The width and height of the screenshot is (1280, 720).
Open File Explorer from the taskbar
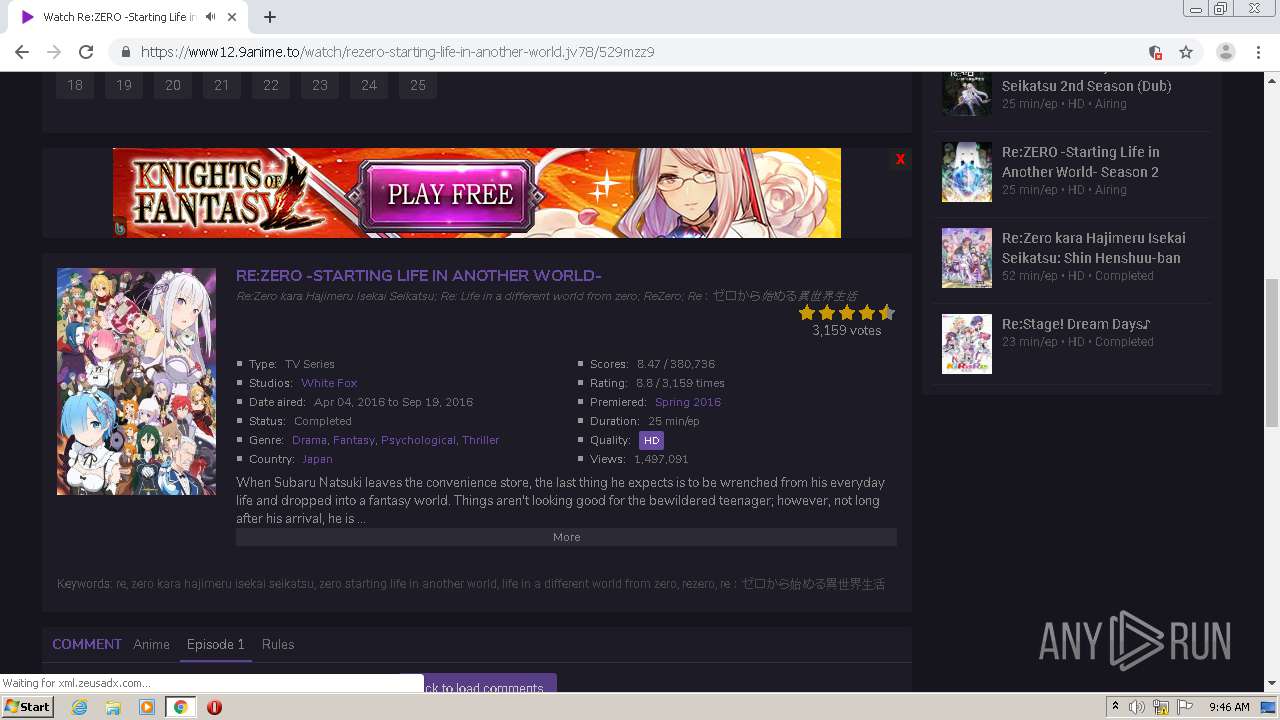[x=113, y=707]
